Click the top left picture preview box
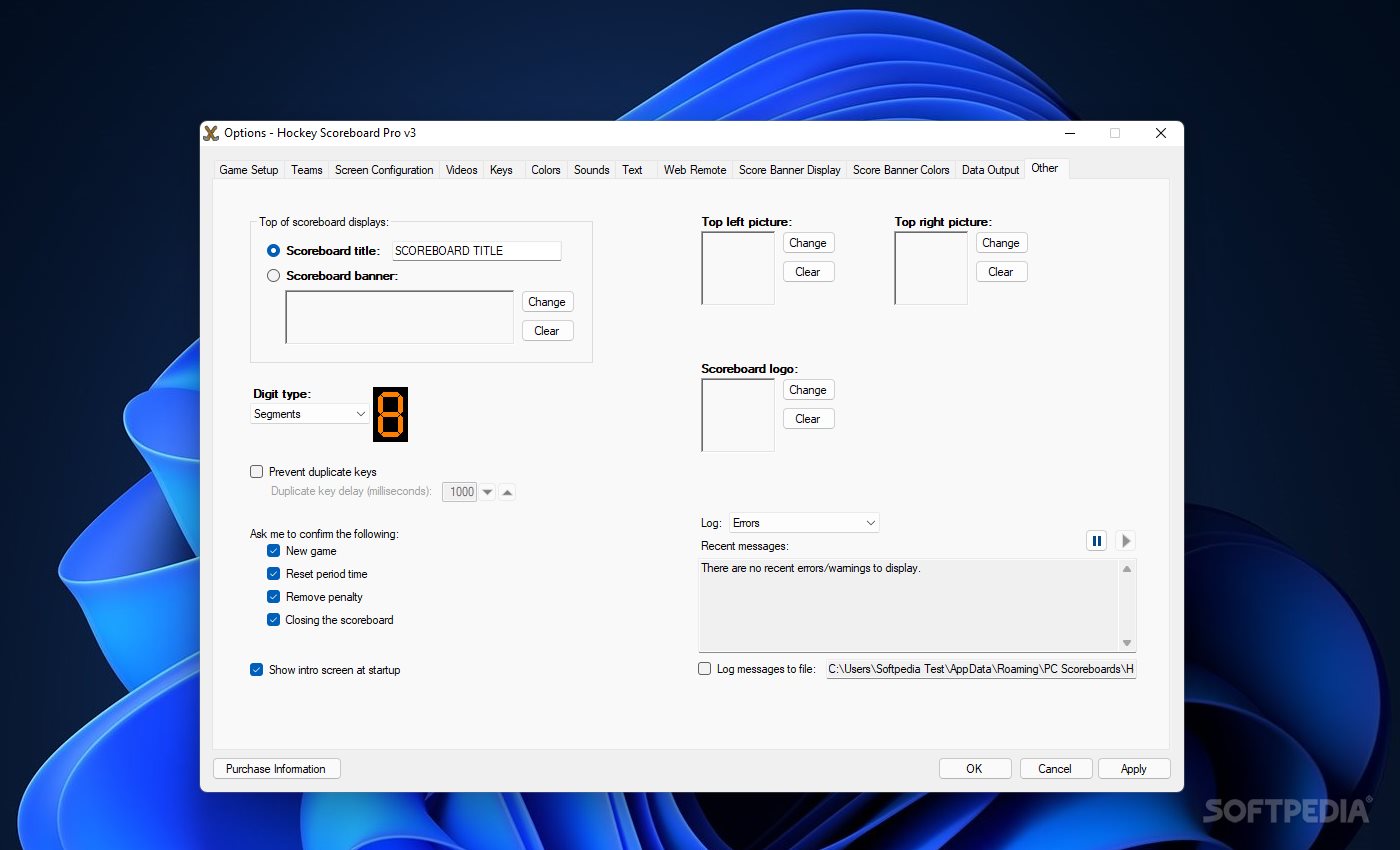 click(x=738, y=268)
